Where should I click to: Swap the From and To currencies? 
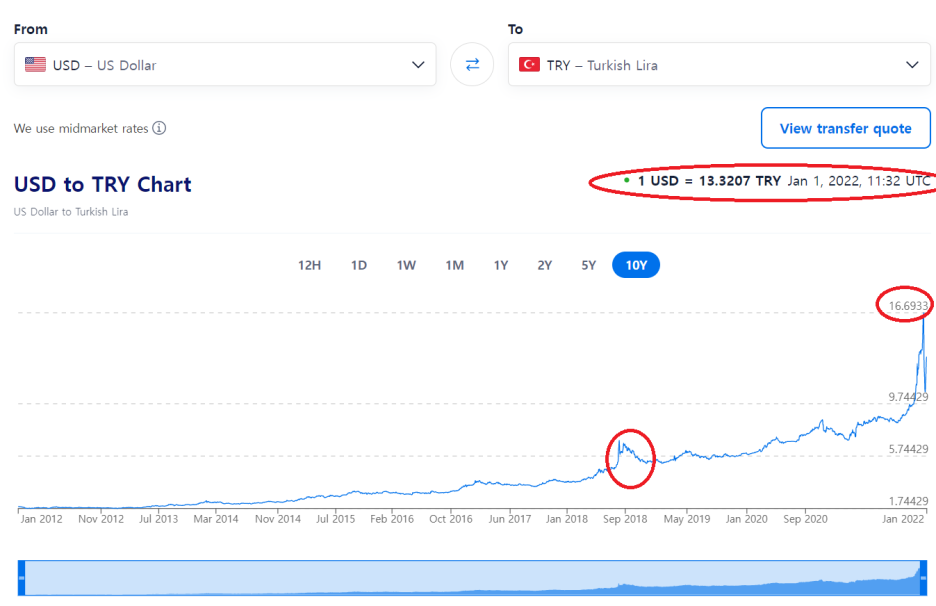point(472,64)
